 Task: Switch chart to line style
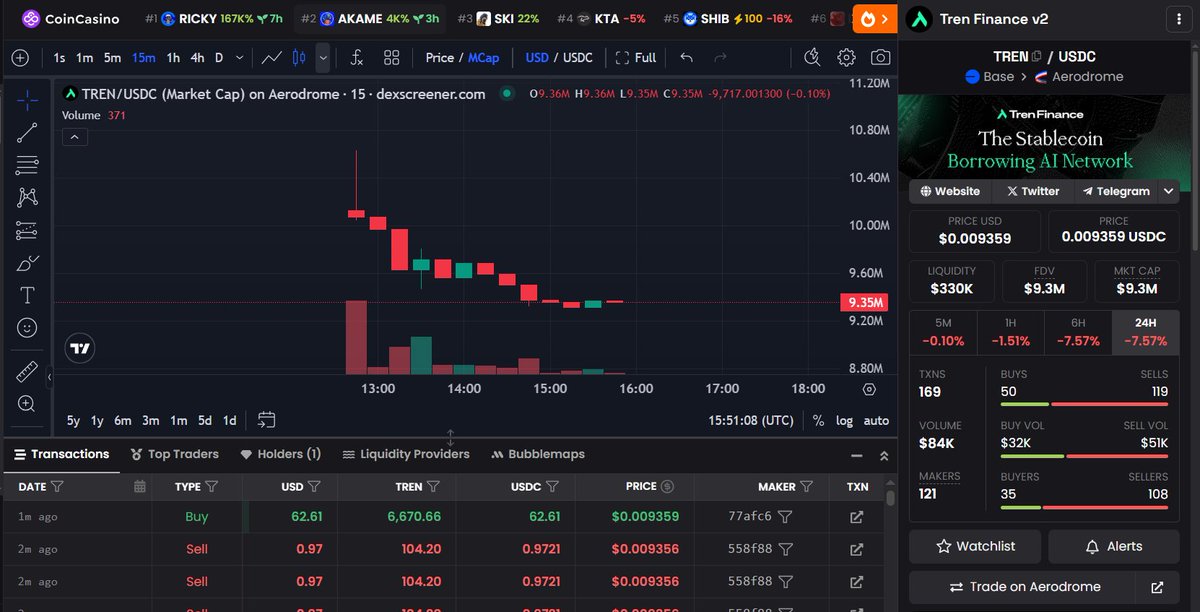(x=272, y=58)
